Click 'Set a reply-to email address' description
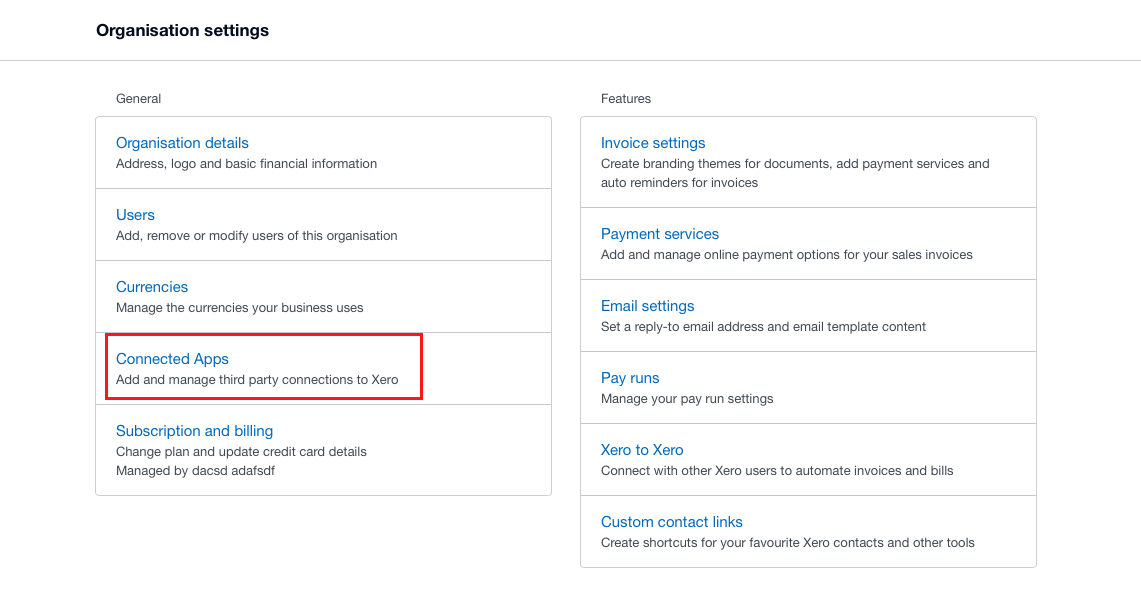This screenshot has height=594, width=1141. [x=763, y=327]
